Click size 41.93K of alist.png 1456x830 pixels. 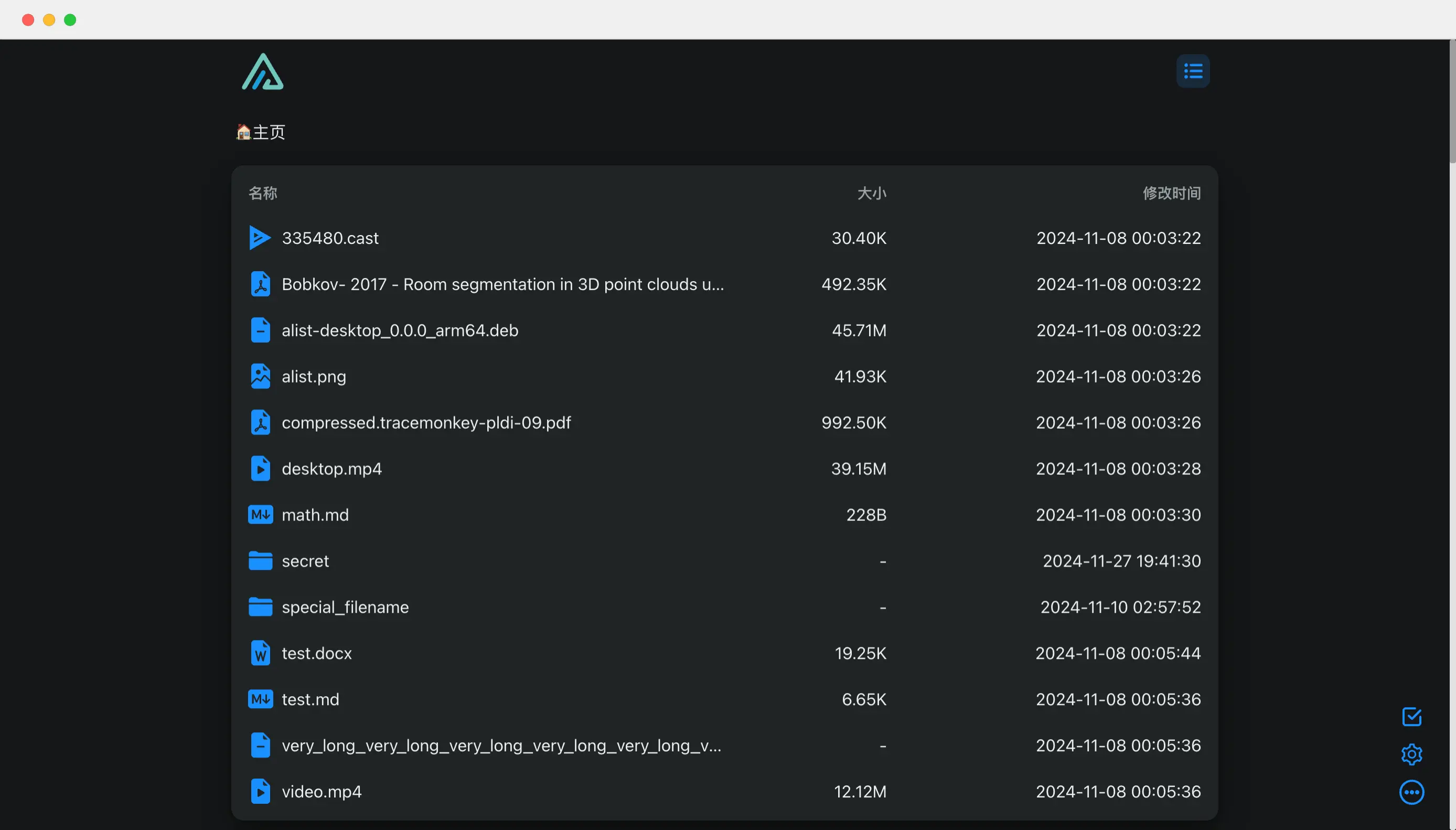point(860,376)
